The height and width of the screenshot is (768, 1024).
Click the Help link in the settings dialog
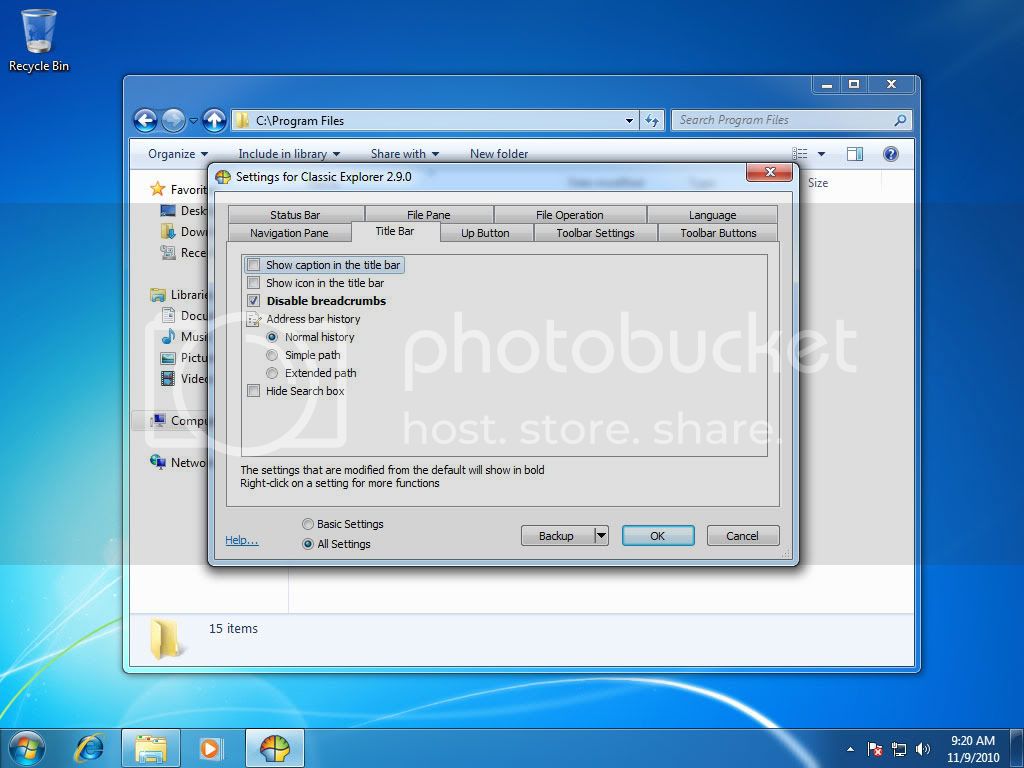(241, 539)
